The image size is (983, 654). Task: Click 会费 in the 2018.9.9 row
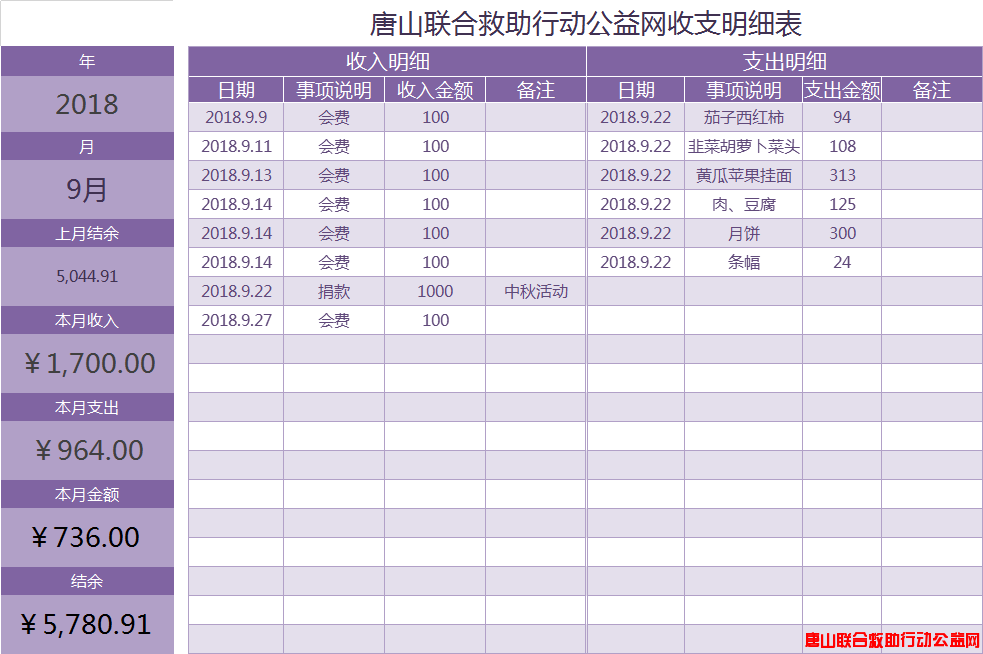point(334,117)
